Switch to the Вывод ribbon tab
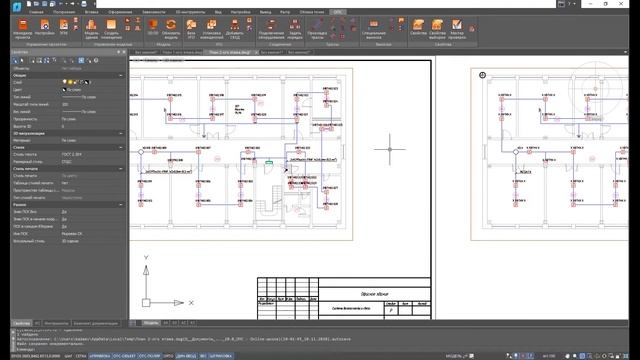Screen dimensions: 640x360 [x=265, y=12]
